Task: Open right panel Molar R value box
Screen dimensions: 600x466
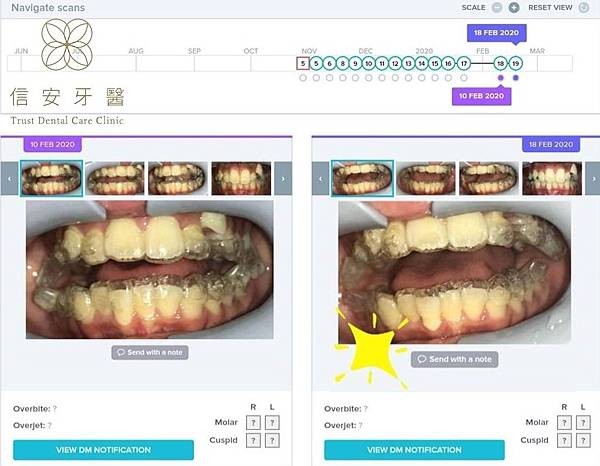Action: pos(564,423)
